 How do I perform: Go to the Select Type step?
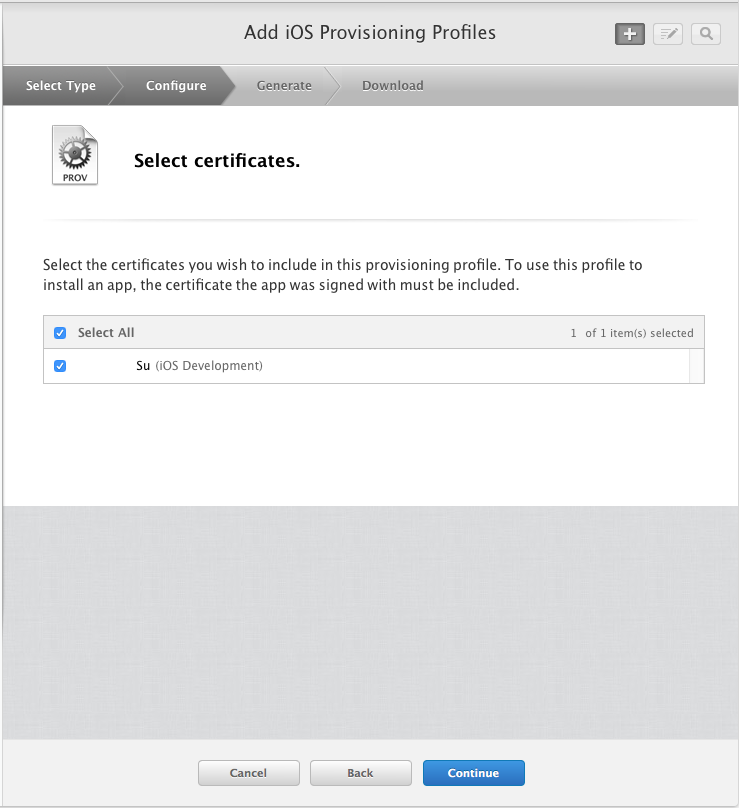61,86
